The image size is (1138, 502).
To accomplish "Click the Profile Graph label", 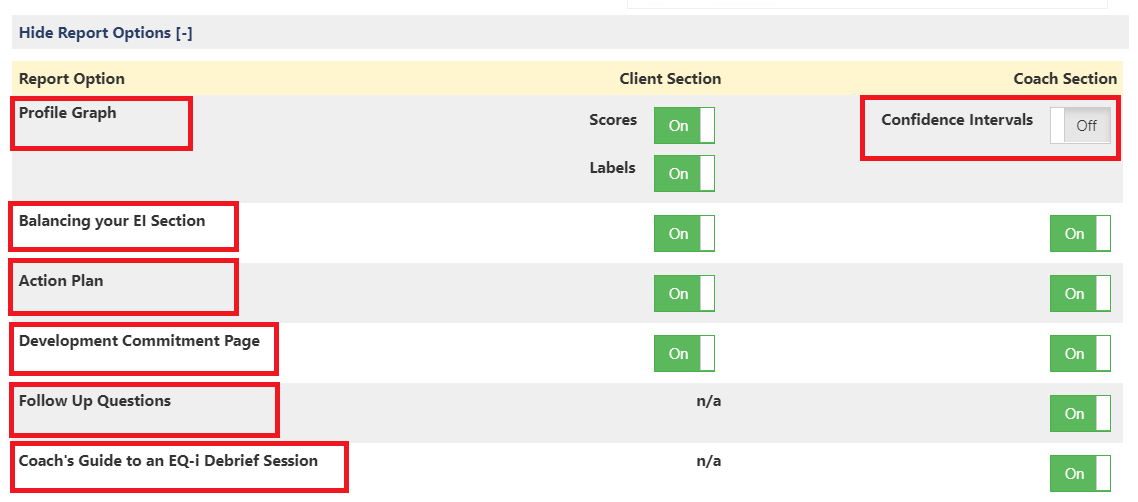I will (67, 113).
